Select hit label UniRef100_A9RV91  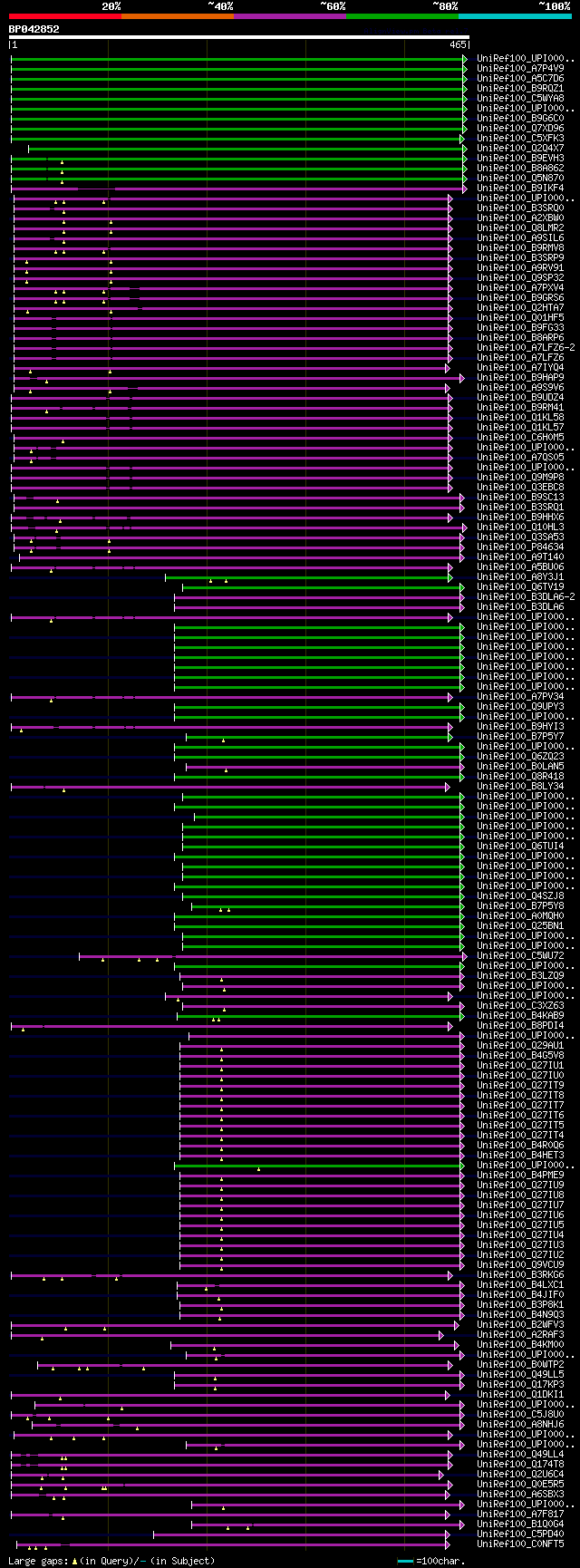520,267
